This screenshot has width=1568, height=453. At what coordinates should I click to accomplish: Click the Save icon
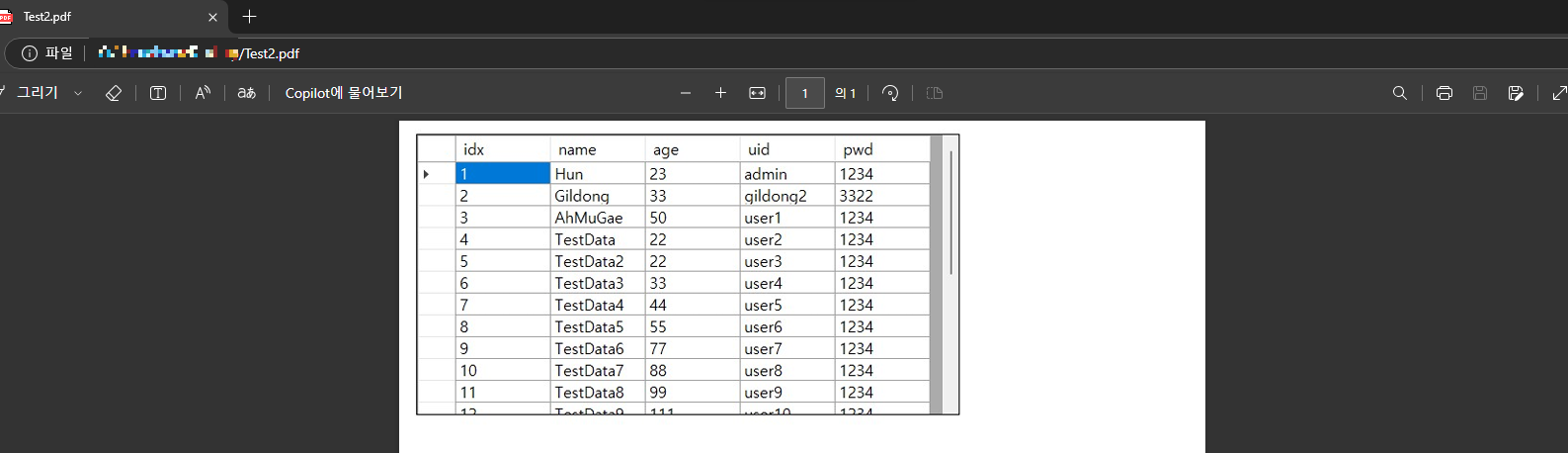coord(1480,93)
